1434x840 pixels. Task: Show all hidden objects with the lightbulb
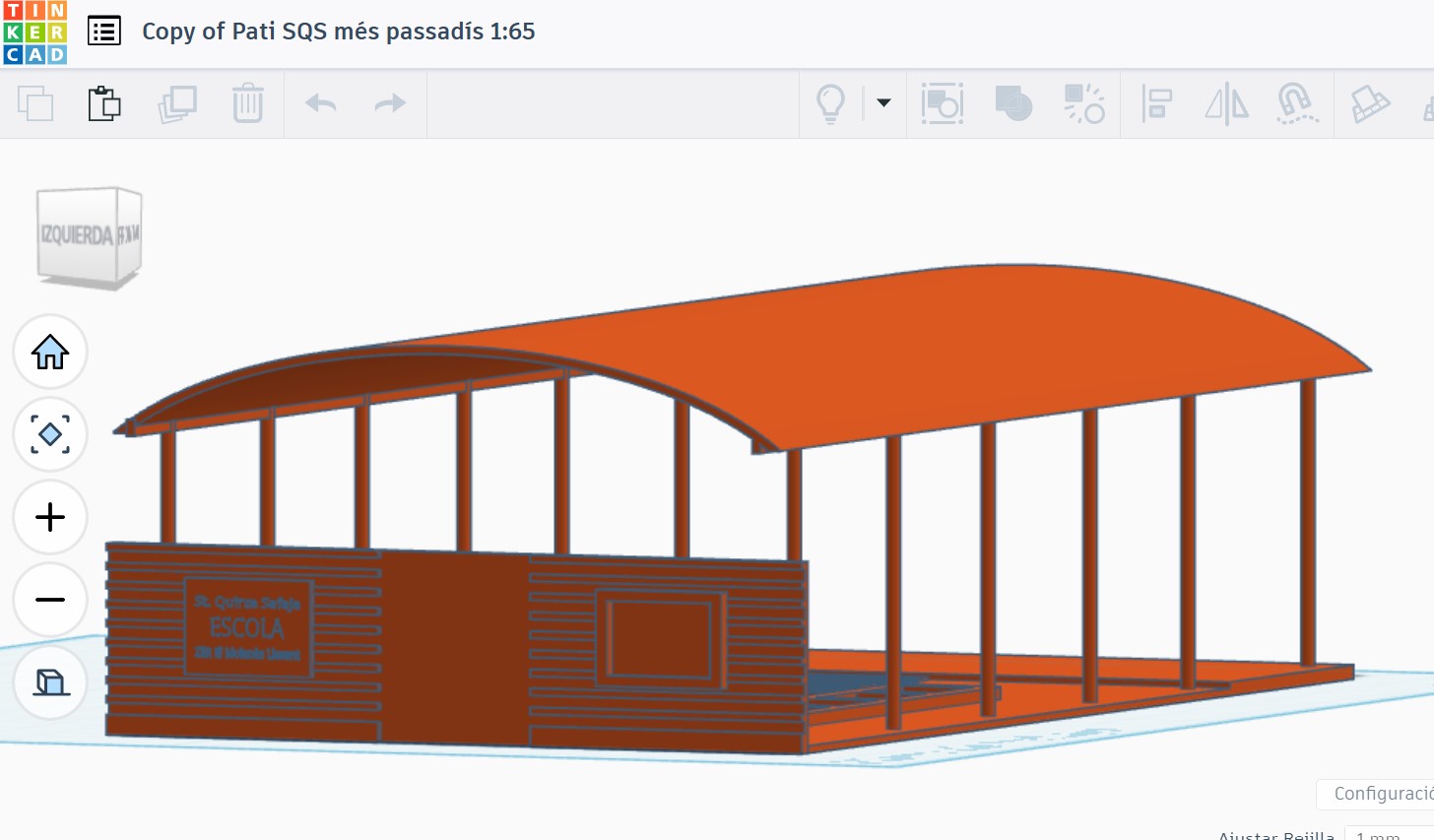(831, 103)
